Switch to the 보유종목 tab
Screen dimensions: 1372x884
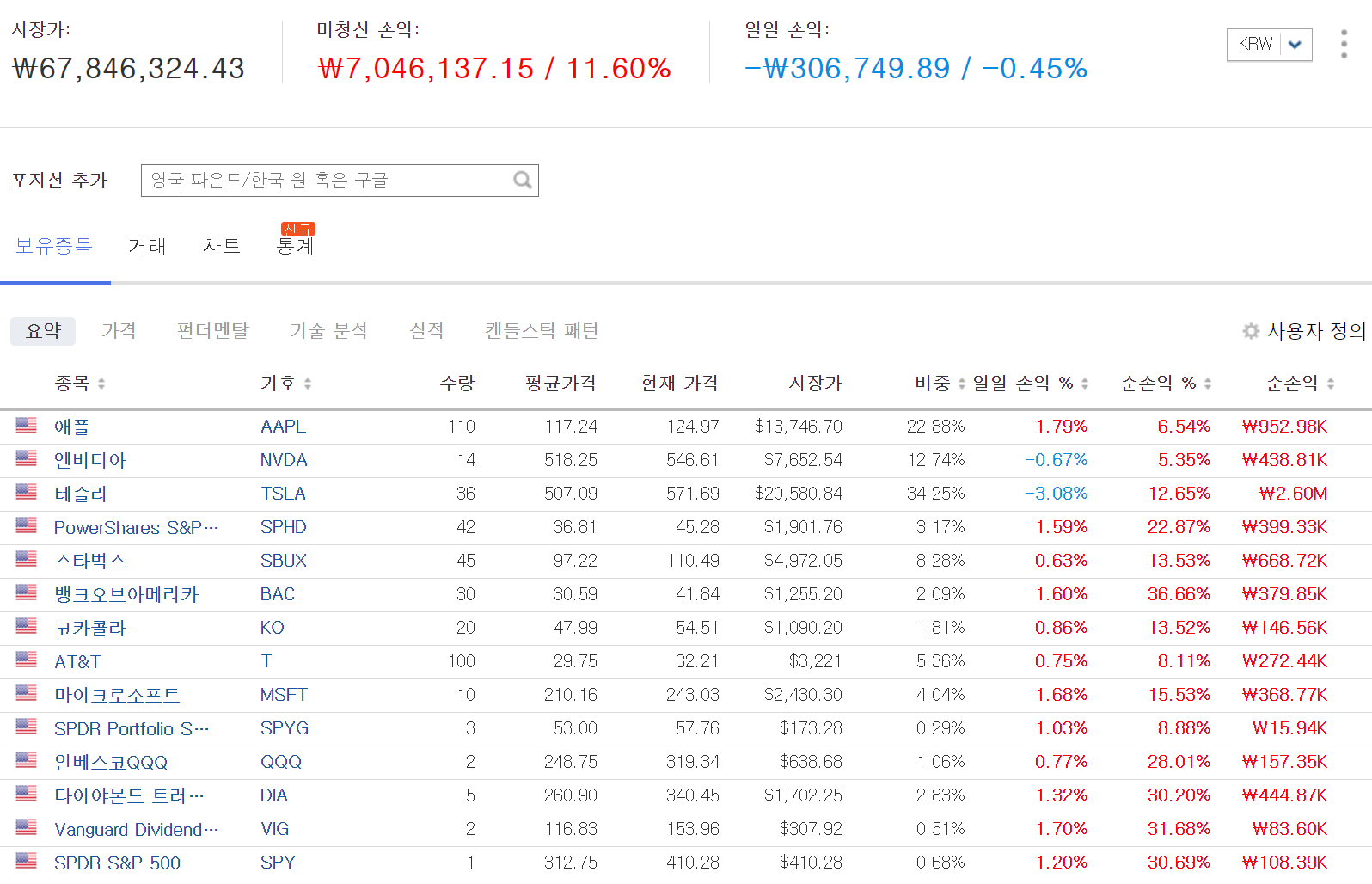(54, 246)
